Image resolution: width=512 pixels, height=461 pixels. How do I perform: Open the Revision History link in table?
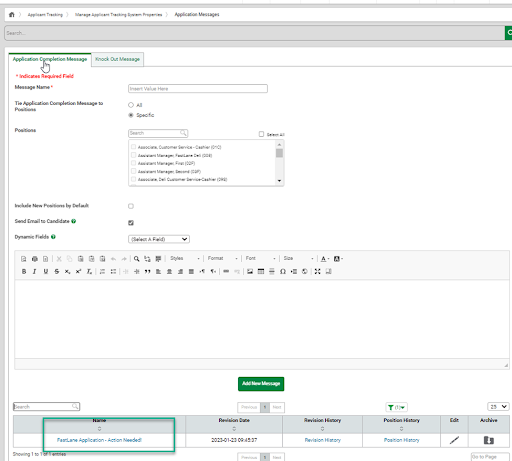[x=322, y=440]
